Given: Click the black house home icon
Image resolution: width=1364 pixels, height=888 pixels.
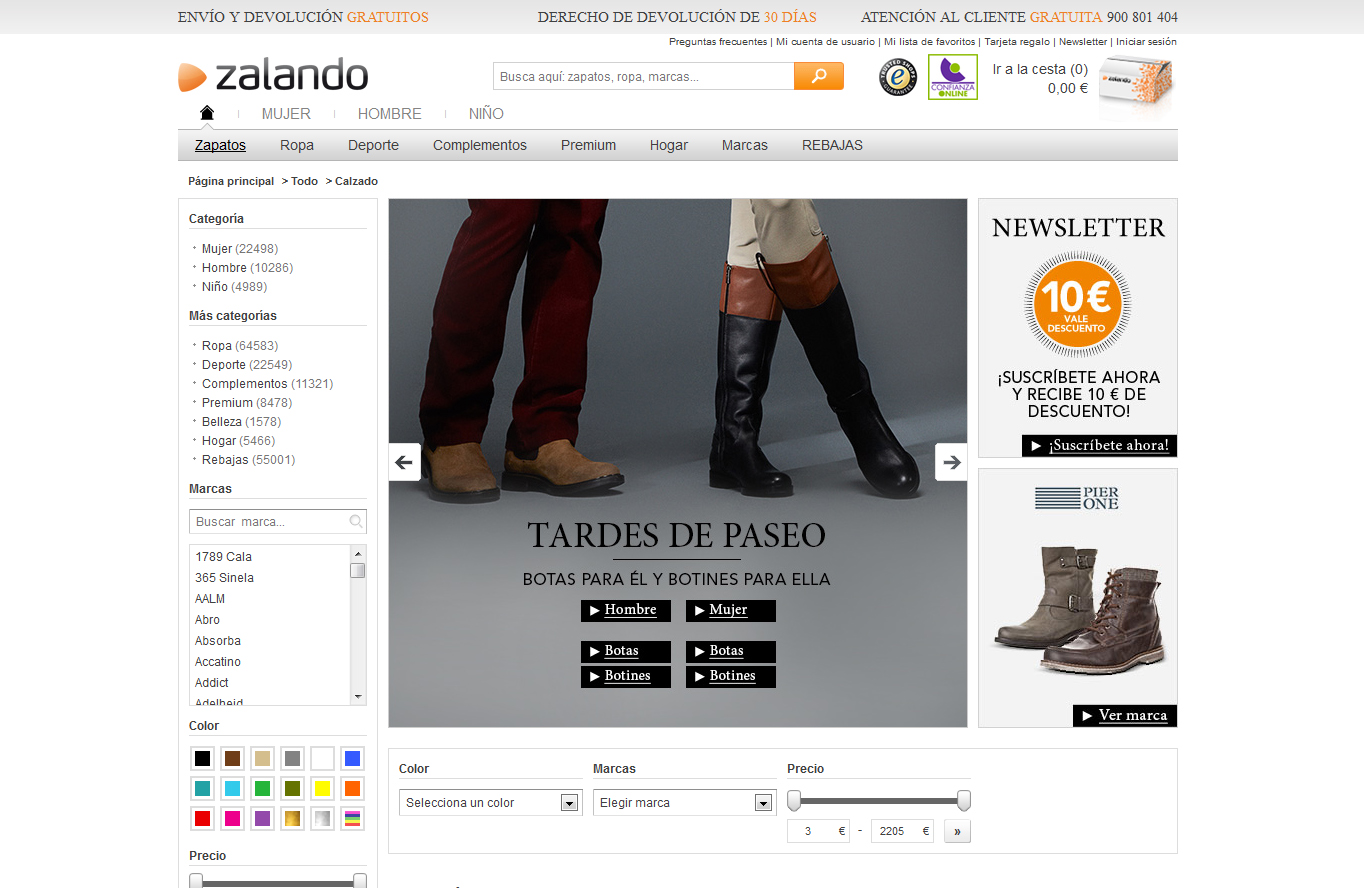Looking at the screenshot, I should click(x=207, y=113).
